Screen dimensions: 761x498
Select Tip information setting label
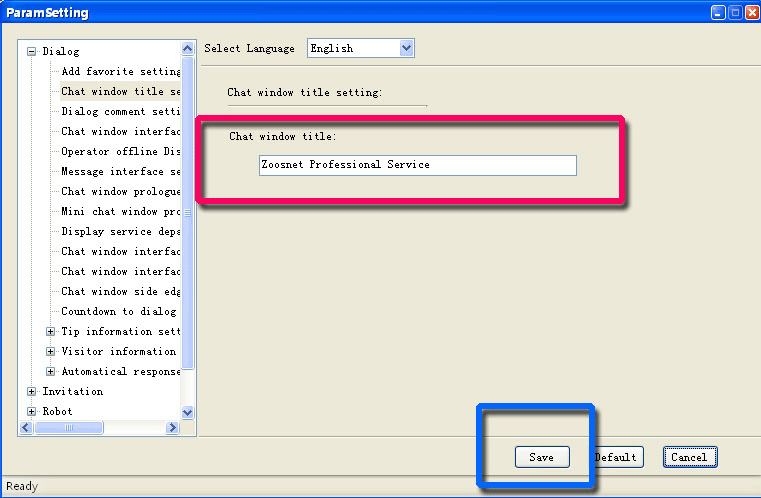click(120, 332)
